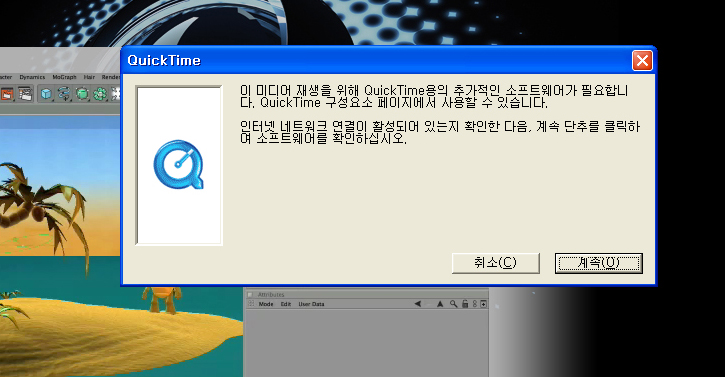
Task: Open the Mode menu in Attributes panel
Action: pos(266,304)
